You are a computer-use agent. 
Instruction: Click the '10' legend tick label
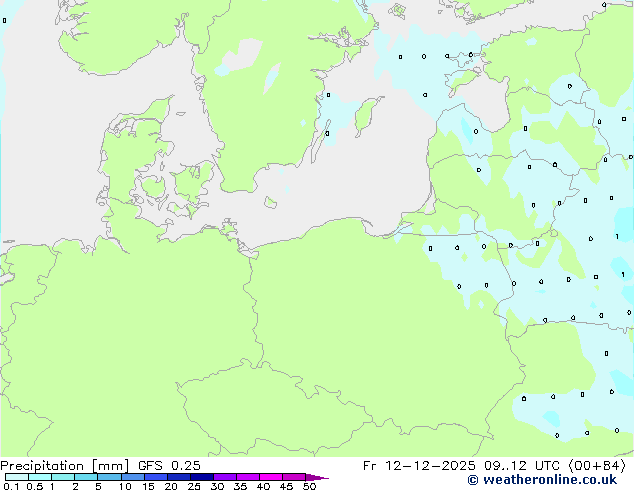point(125,486)
